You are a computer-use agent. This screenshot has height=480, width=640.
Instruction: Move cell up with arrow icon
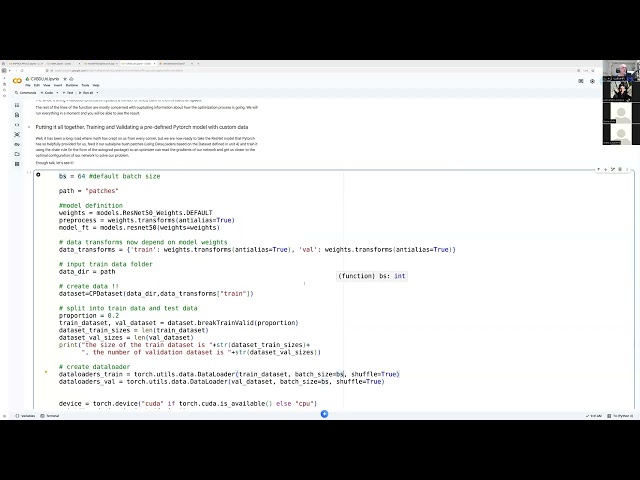click(599, 169)
